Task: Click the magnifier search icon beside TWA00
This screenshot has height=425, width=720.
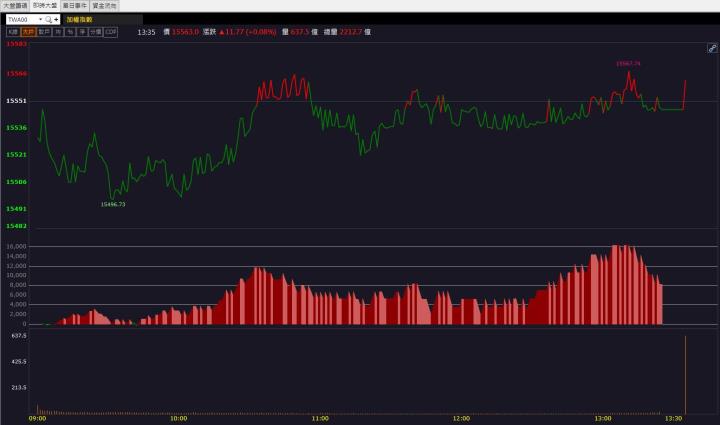Action: coord(46,19)
